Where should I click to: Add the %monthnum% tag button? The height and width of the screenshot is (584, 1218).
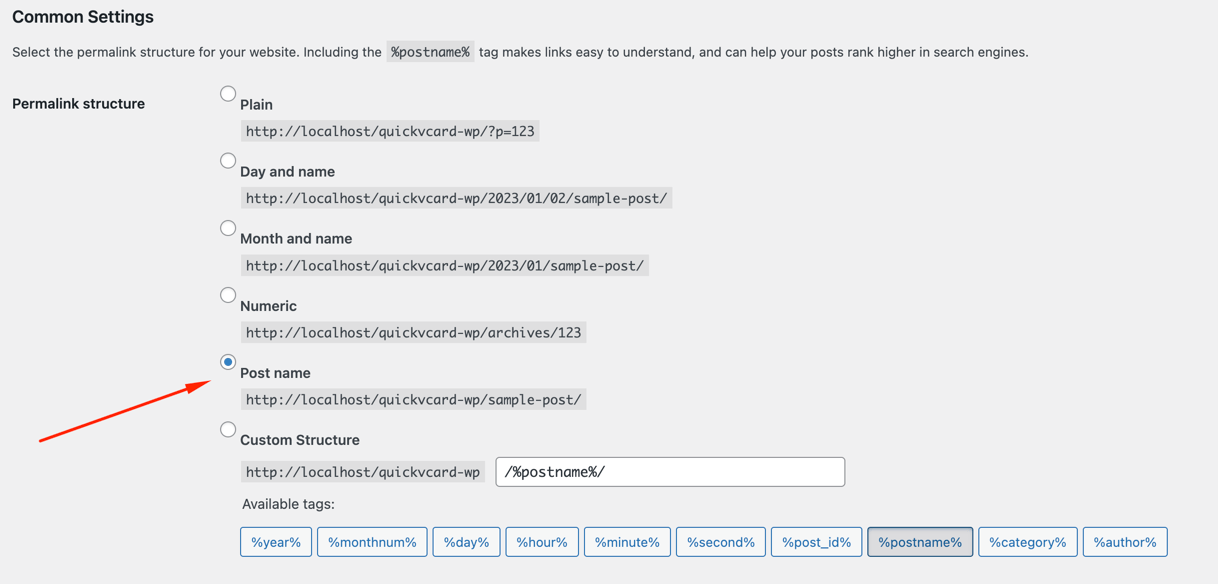coord(372,542)
